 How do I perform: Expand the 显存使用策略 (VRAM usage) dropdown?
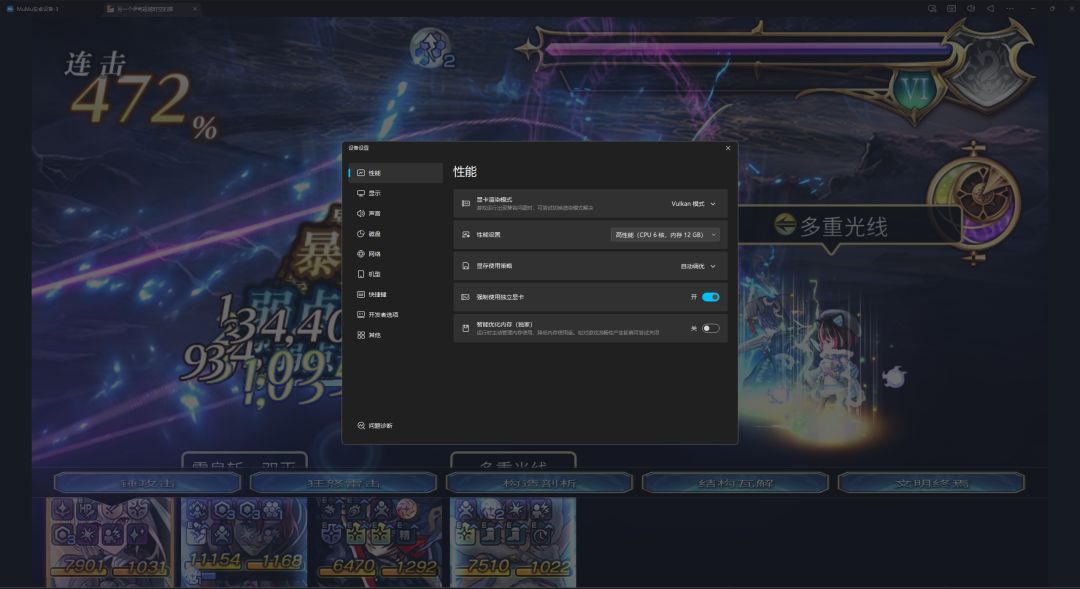(698, 267)
